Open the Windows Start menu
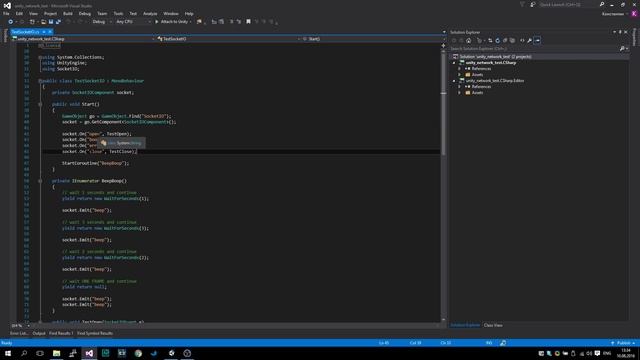 coord(8,353)
